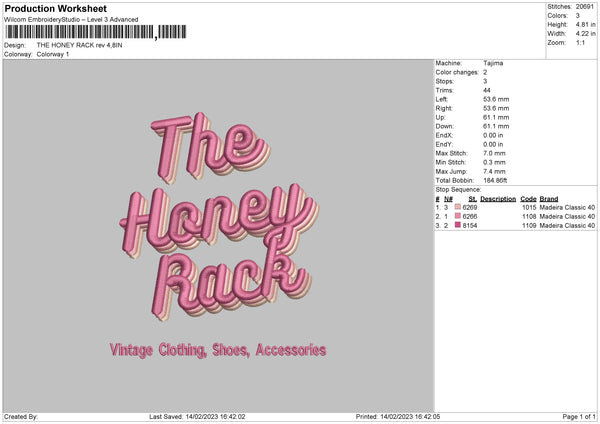Click stitch count 8154 in row 3

click(470, 226)
